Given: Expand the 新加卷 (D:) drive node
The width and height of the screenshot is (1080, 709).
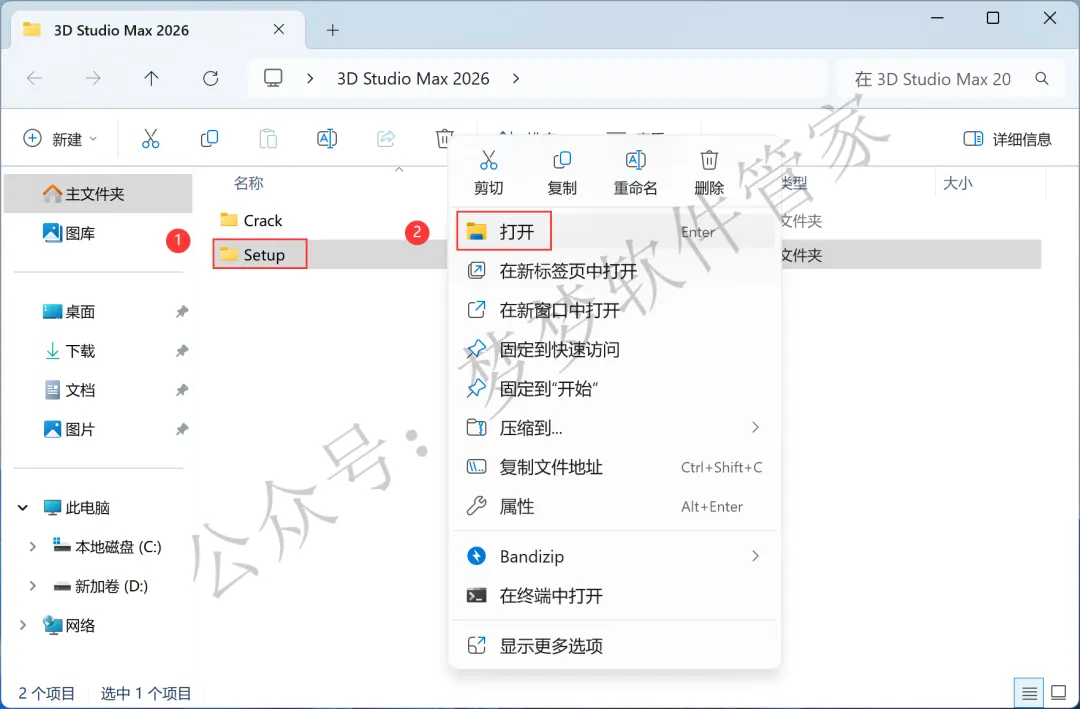Looking at the screenshot, I should [32, 586].
